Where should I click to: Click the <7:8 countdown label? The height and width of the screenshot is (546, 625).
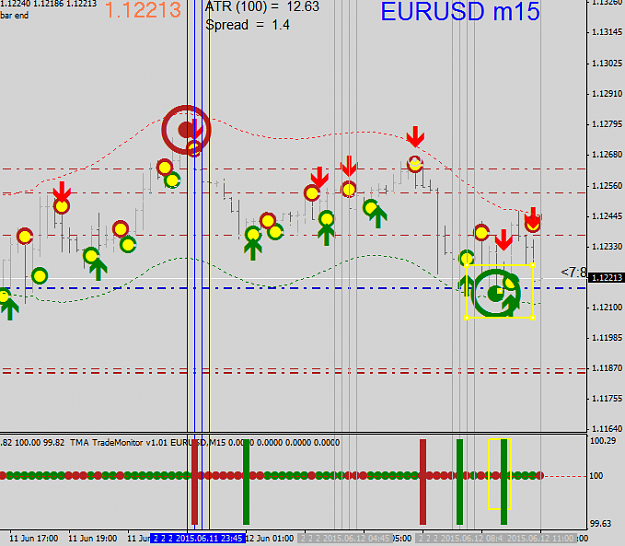click(x=574, y=272)
